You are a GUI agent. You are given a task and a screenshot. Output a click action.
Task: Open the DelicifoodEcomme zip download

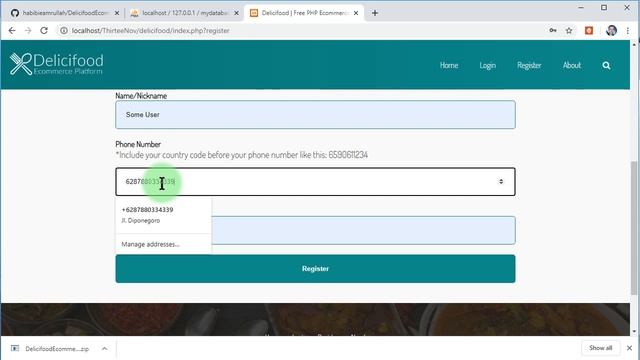57,349
